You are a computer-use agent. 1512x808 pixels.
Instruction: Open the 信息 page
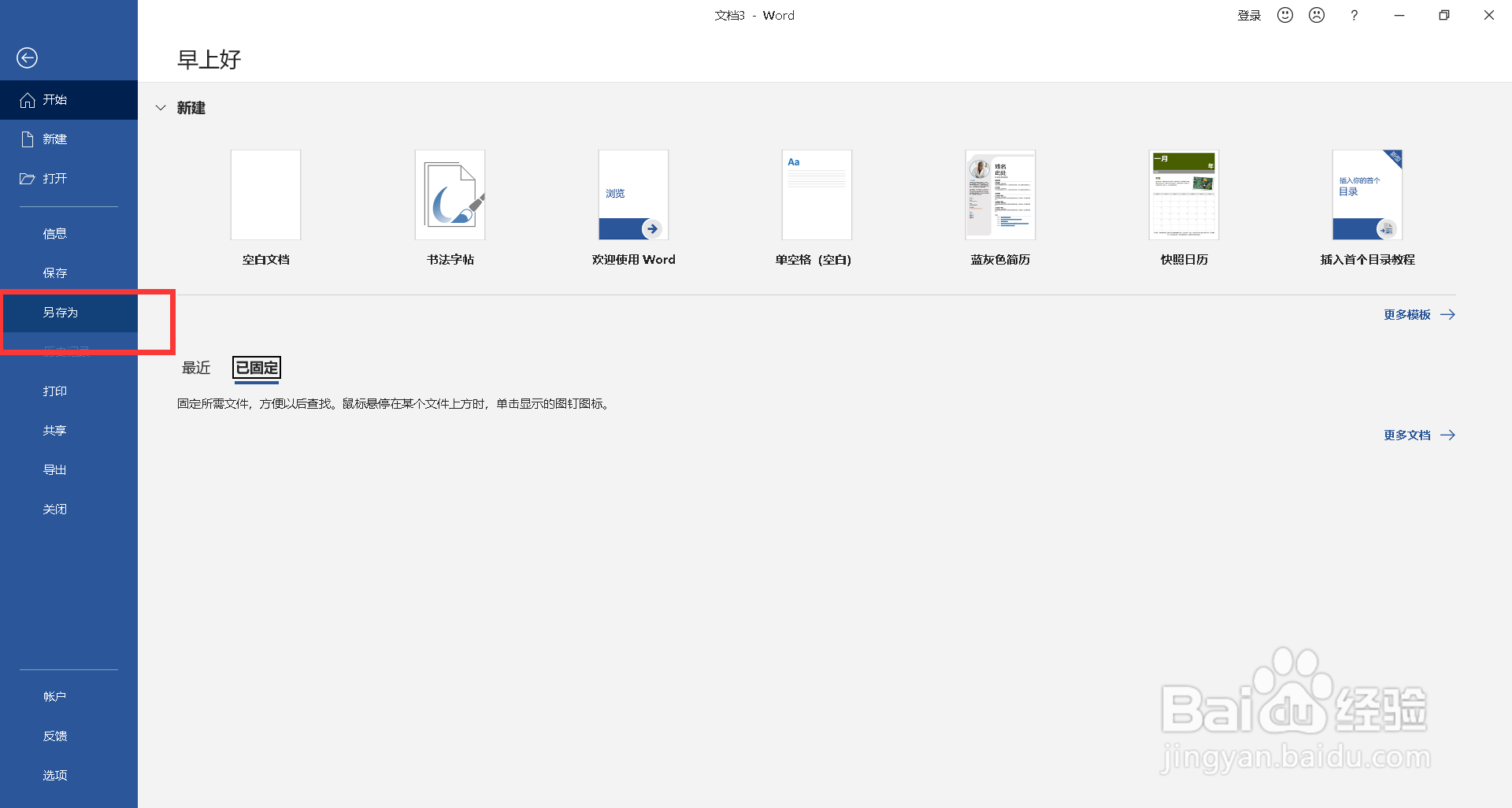coord(69,234)
